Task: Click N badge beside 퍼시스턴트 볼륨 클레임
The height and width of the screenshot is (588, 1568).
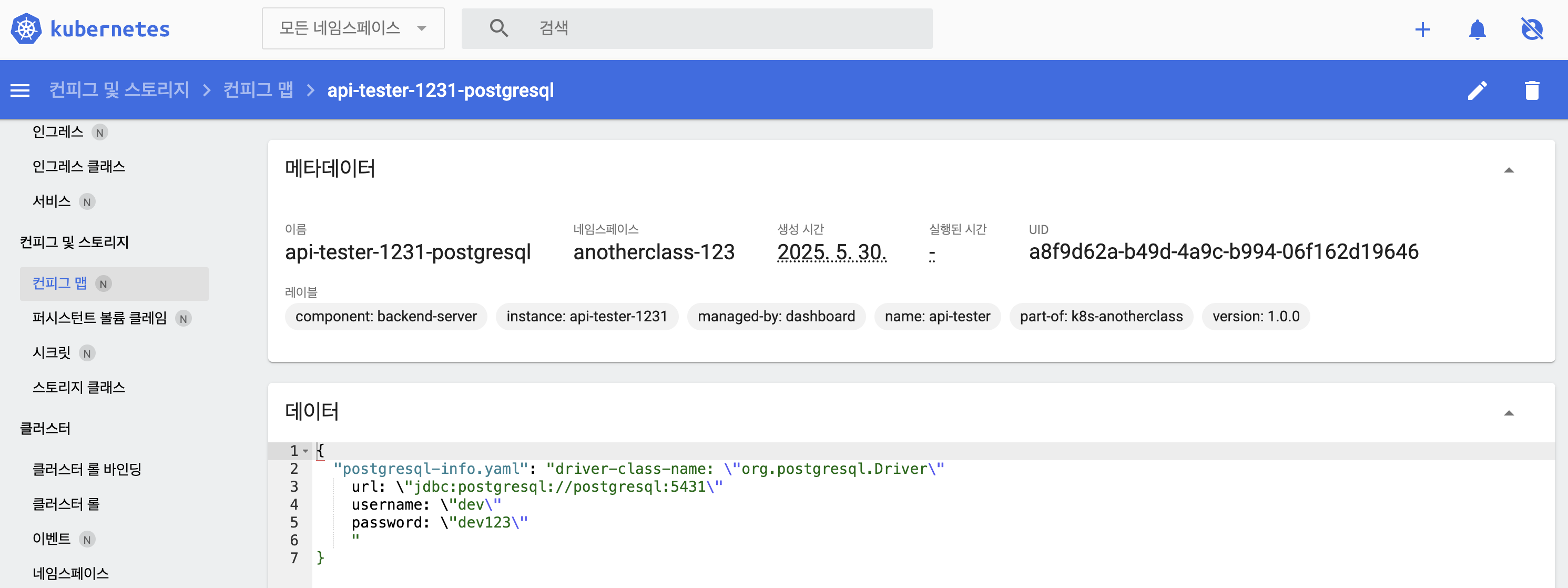Action: (183, 319)
